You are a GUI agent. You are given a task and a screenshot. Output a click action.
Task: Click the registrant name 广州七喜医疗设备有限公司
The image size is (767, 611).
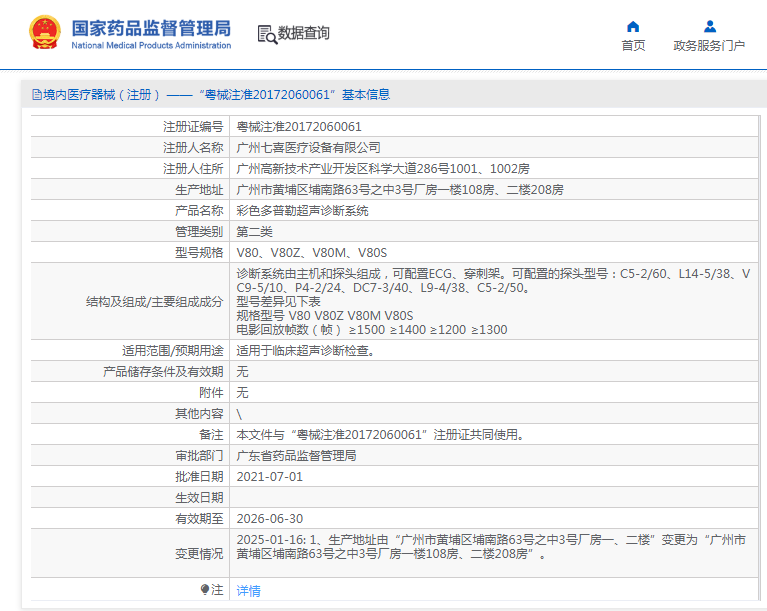308,147
